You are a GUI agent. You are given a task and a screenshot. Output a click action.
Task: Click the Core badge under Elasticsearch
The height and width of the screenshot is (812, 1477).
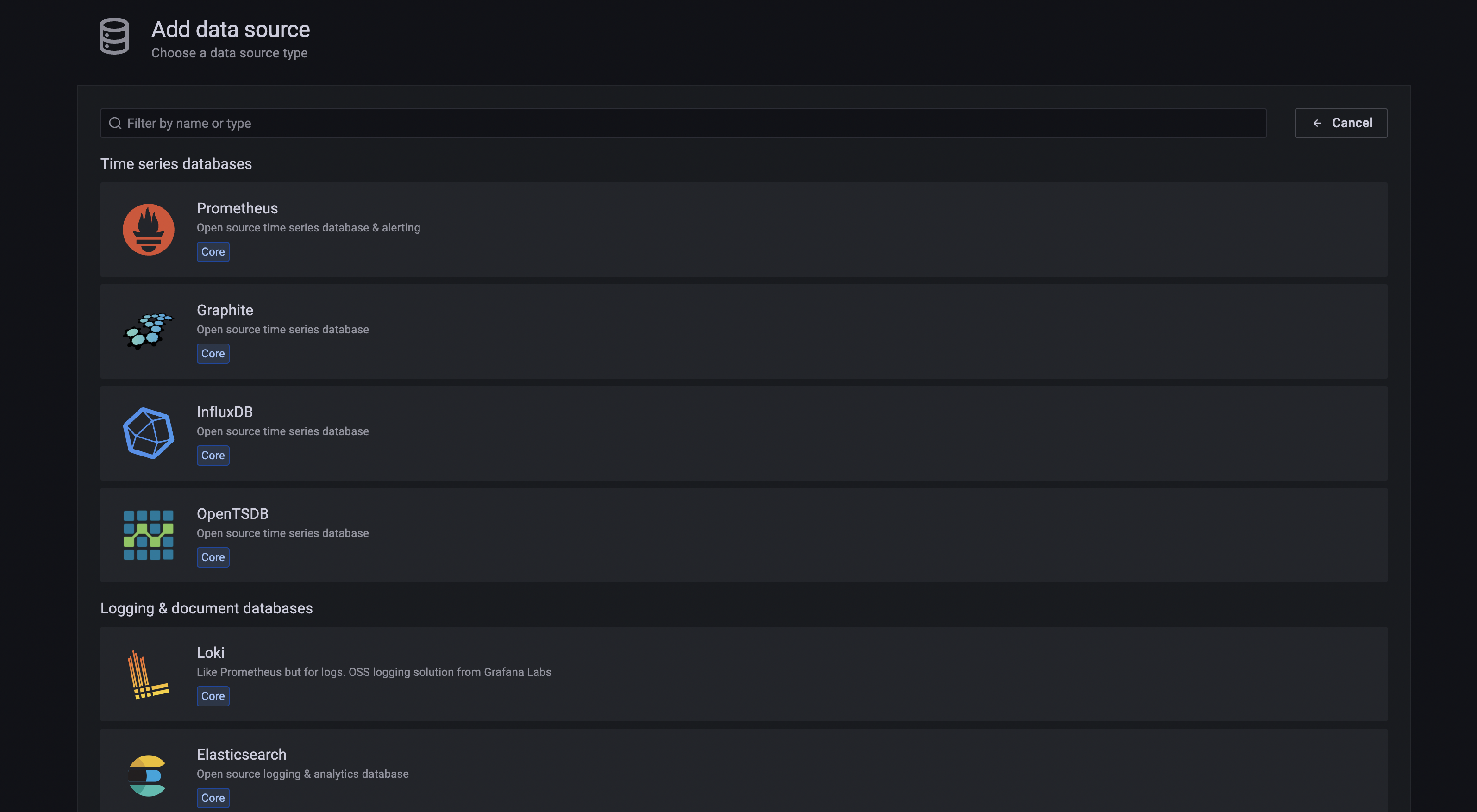pos(213,798)
